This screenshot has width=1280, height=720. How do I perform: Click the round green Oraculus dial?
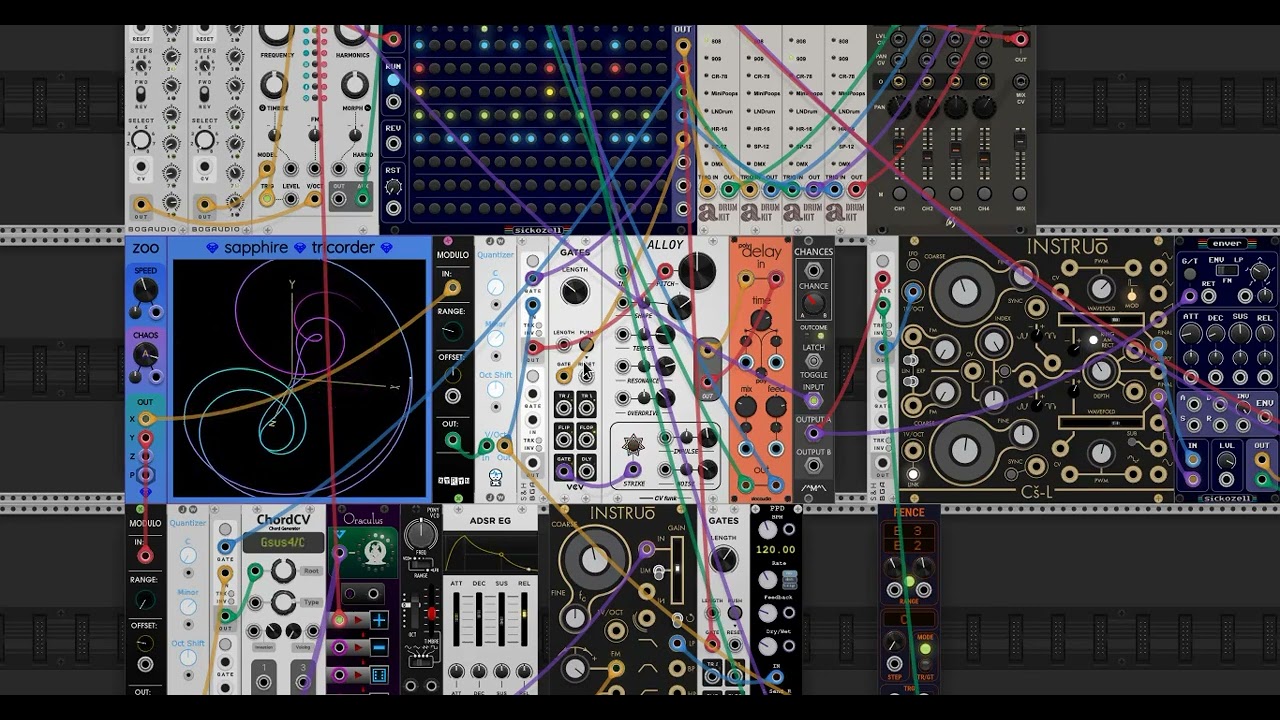pos(375,552)
